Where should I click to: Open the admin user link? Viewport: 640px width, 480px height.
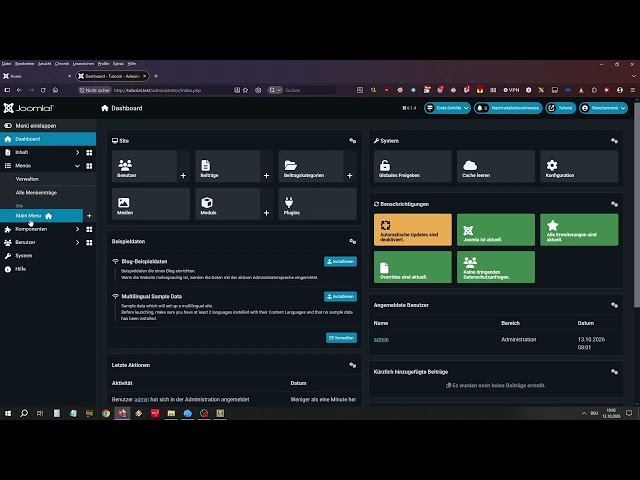point(381,340)
